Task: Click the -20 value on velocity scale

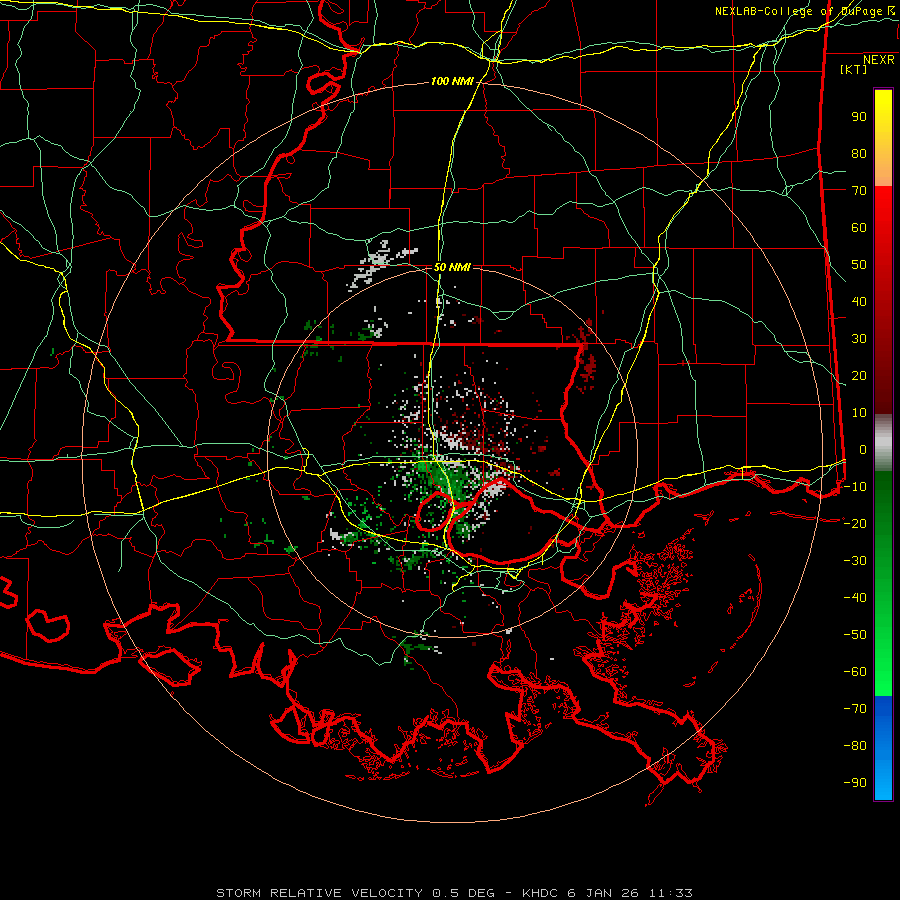Action: (855, 524)
